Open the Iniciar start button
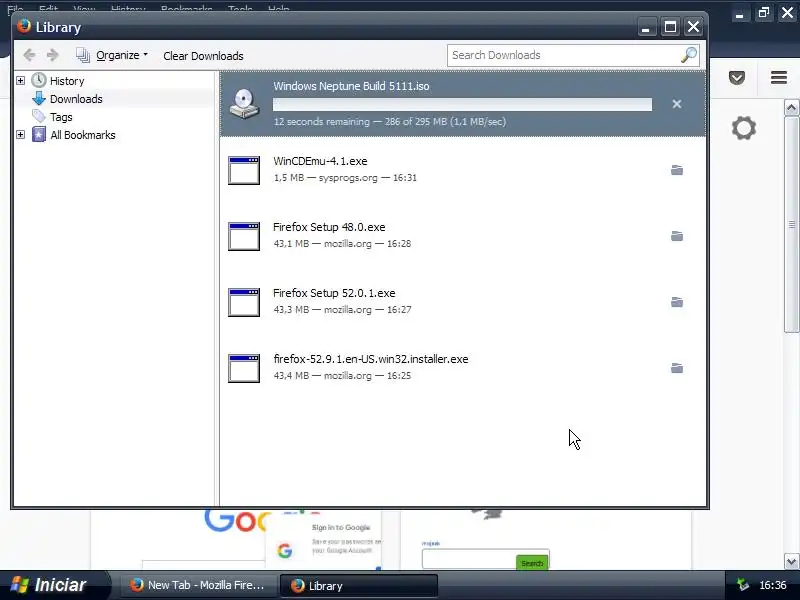Screen dimensions: 800x600 (54, 585)
